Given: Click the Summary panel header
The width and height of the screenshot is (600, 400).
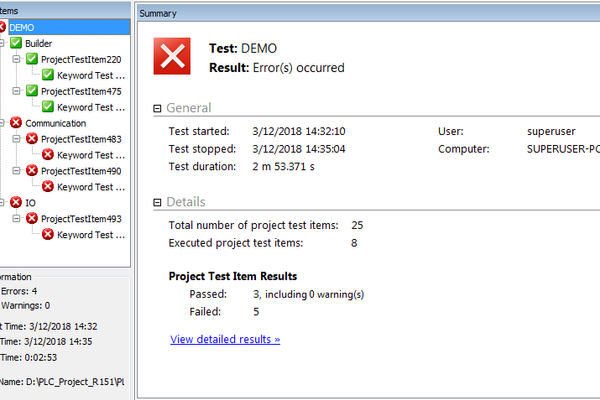Looking at the screenshot, I should pos(368,13).
